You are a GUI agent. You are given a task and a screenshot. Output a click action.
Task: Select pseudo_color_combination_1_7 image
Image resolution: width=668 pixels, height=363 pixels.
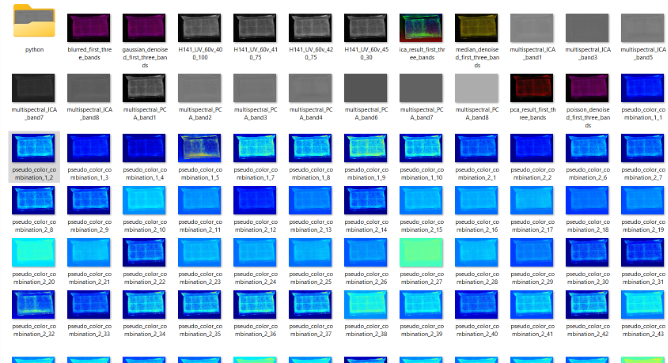(x=255, y=148)
